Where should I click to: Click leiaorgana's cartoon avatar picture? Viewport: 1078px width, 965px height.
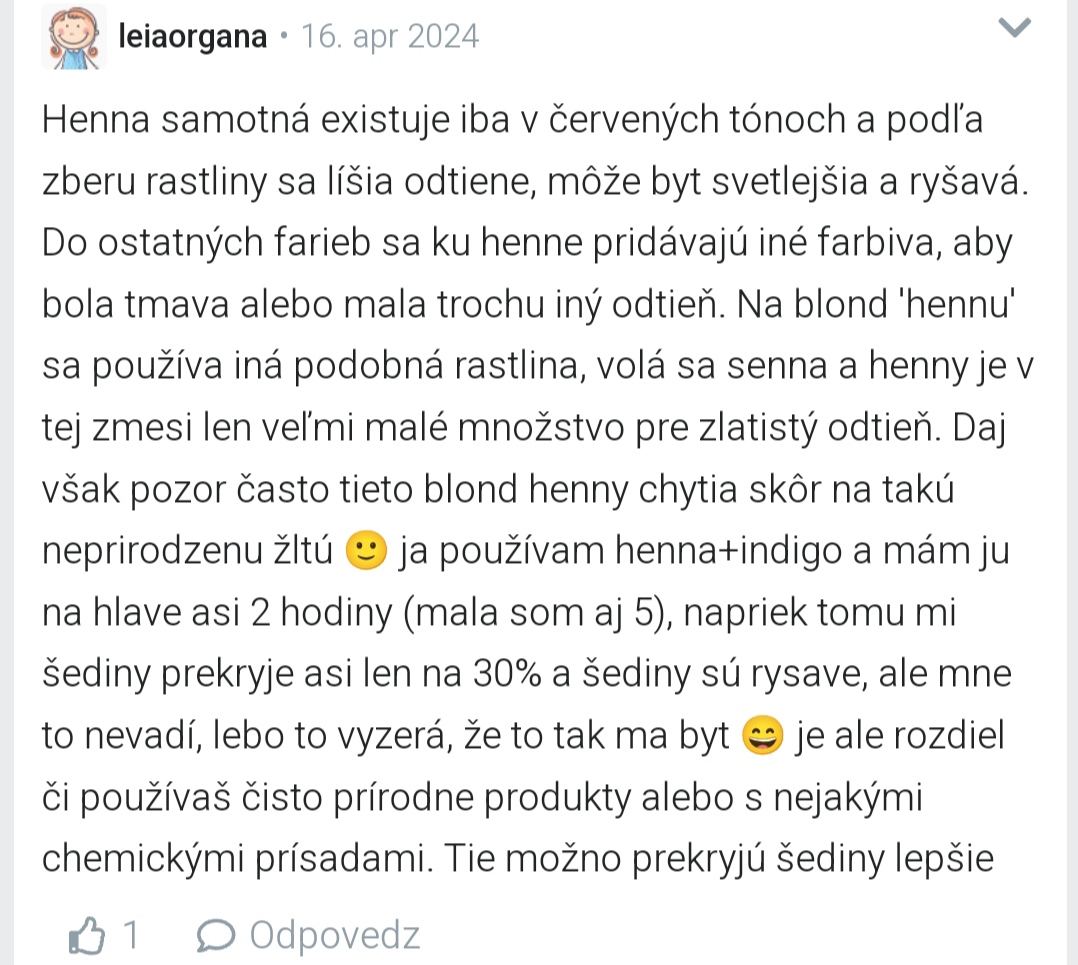[x=74, y=37]
